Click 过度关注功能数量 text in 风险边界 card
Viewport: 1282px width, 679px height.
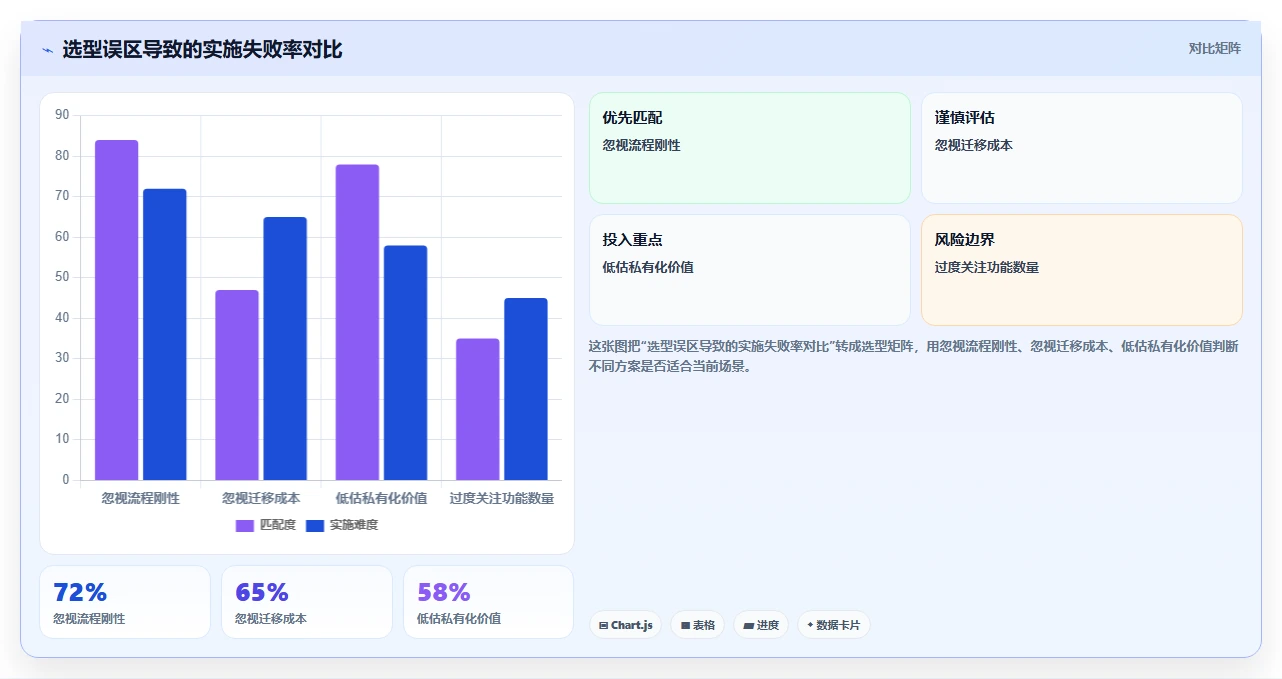point(987,267)
